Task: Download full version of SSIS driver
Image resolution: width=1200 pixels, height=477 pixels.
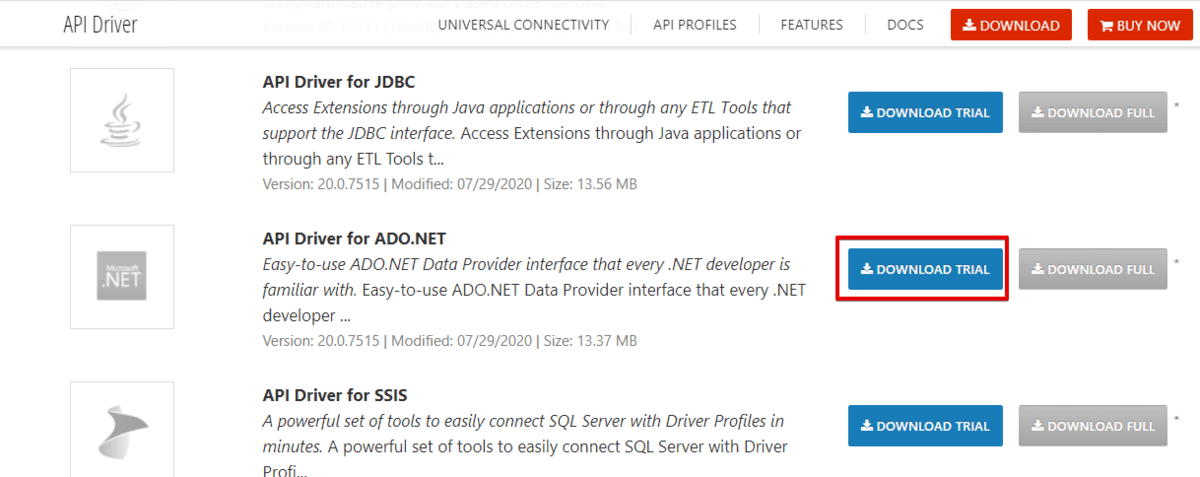Action: pyautogui.click(x=1093, y=426)
